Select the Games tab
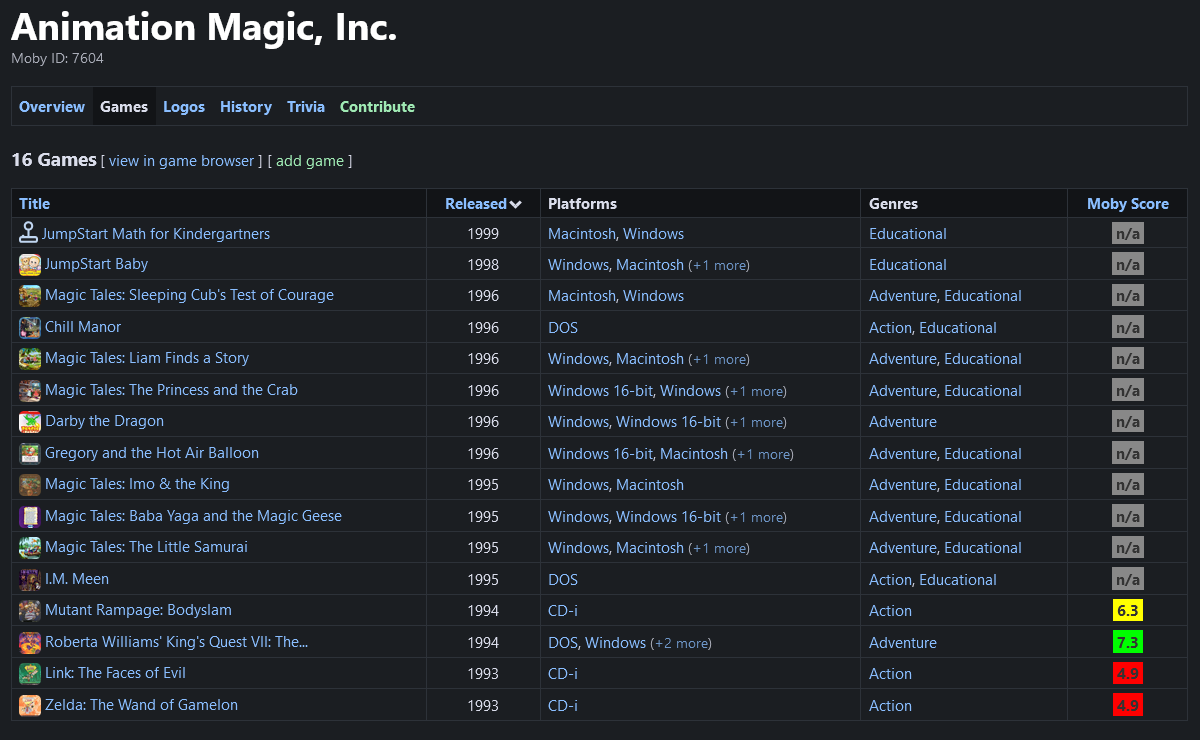 pyautogui.click(x=124, y=107)
